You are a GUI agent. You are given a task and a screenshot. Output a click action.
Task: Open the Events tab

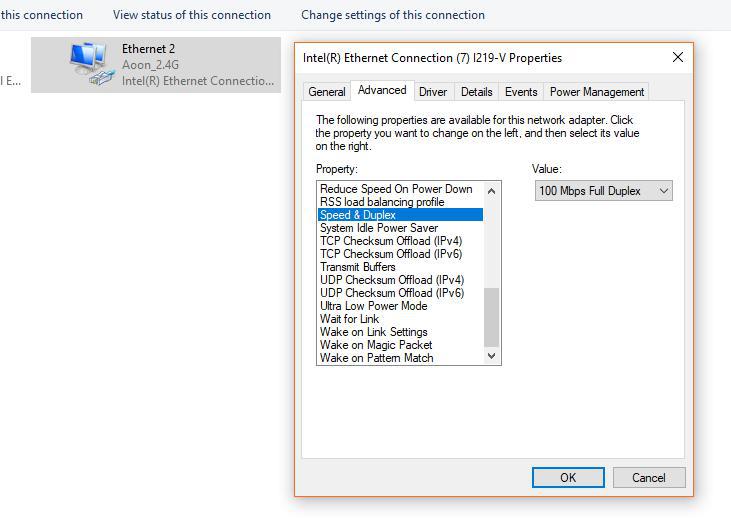pos(521,92)
